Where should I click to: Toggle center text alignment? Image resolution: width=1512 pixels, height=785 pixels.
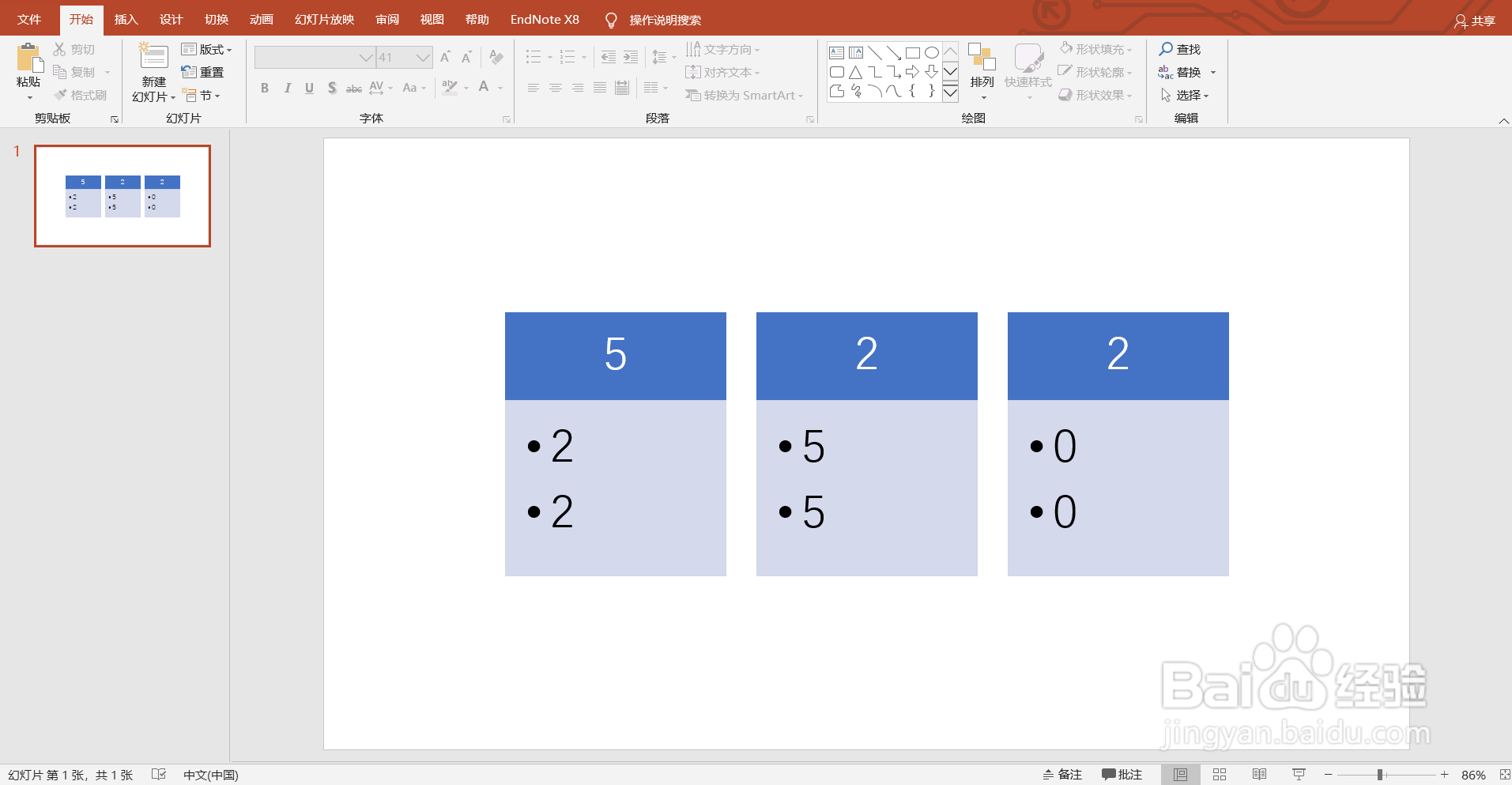pos(556,88)
